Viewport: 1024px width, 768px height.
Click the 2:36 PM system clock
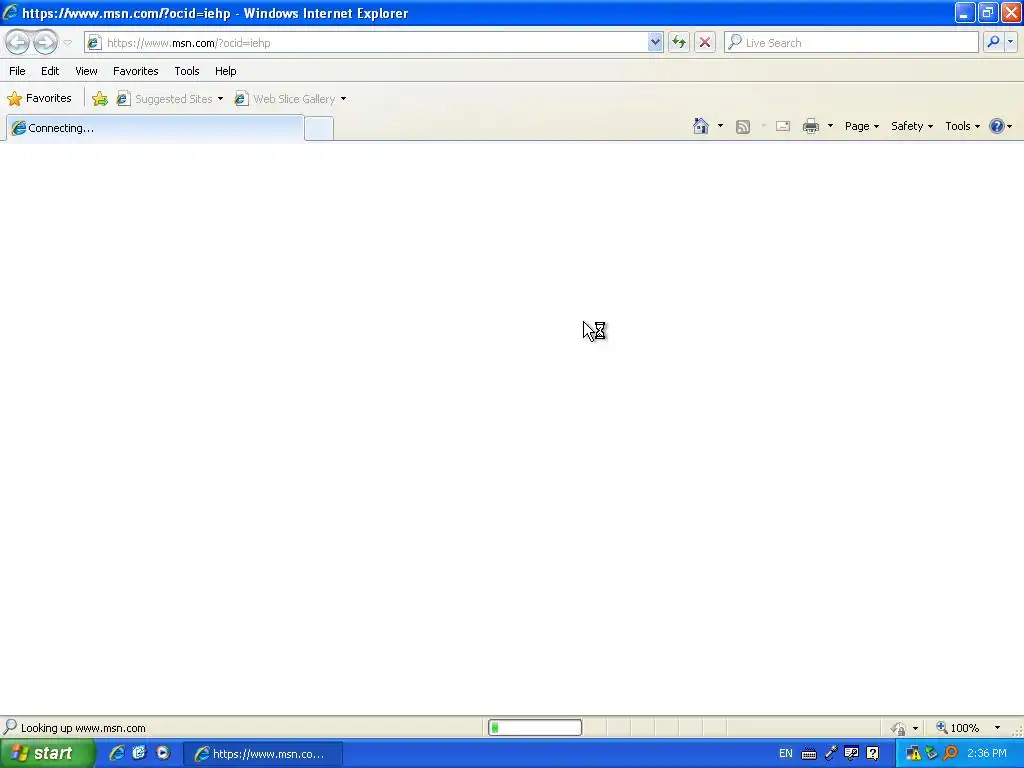click(x=987, y=754)
